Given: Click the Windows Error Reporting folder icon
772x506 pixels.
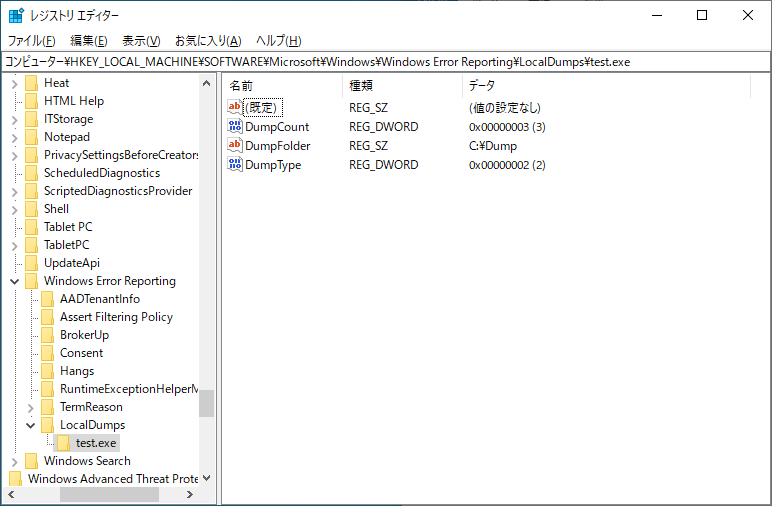Looking at the screenshot, I should click(x=32, y=281).
